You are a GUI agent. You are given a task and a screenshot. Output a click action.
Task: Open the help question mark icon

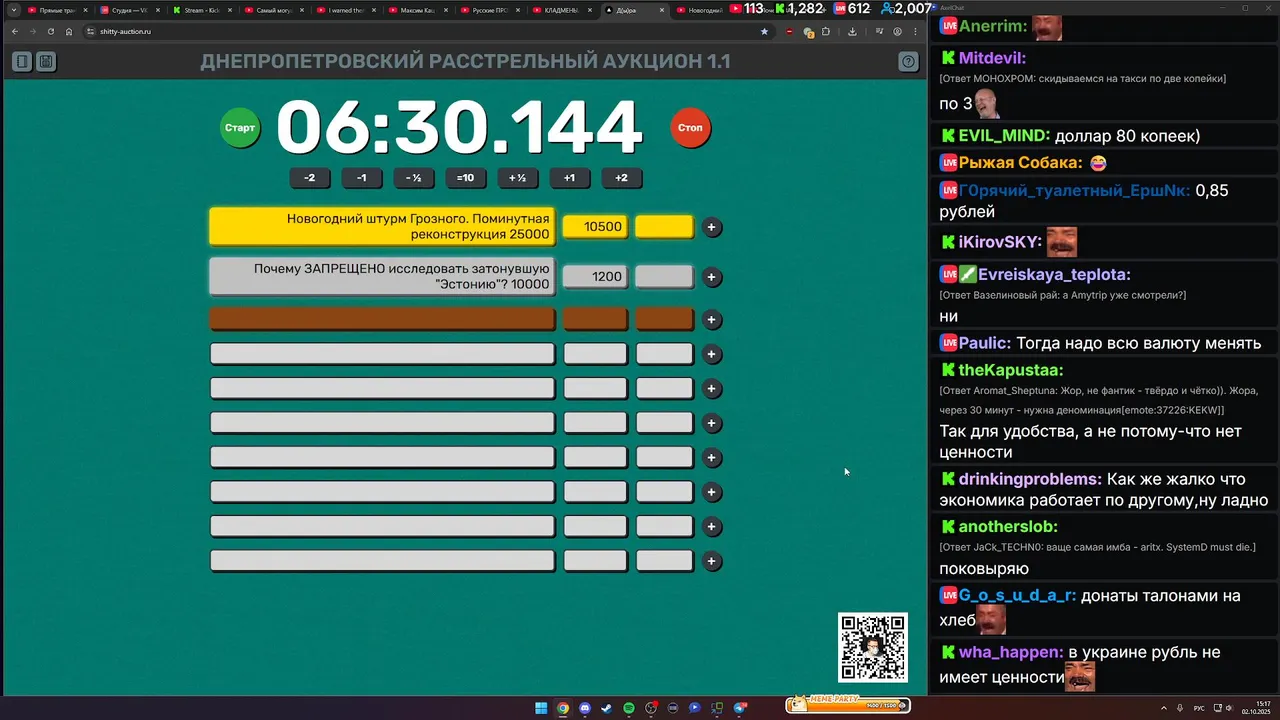(908, 62)
